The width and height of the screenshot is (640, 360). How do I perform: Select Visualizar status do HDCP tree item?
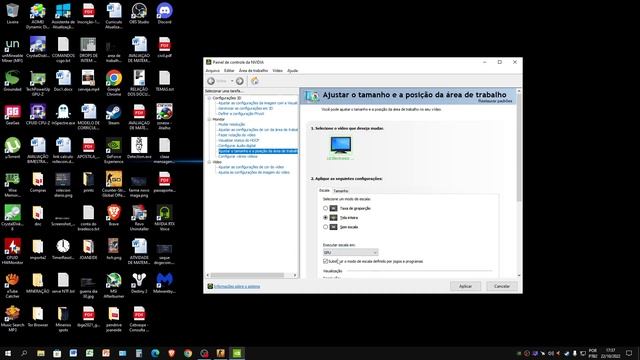239,140
